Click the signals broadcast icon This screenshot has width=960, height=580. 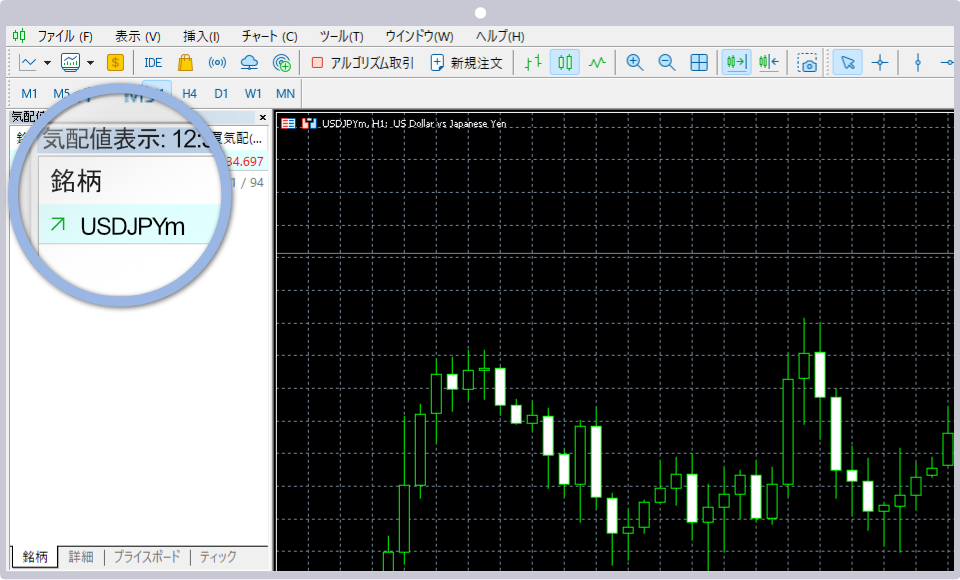pyautogui.click(x=217, y=62)
